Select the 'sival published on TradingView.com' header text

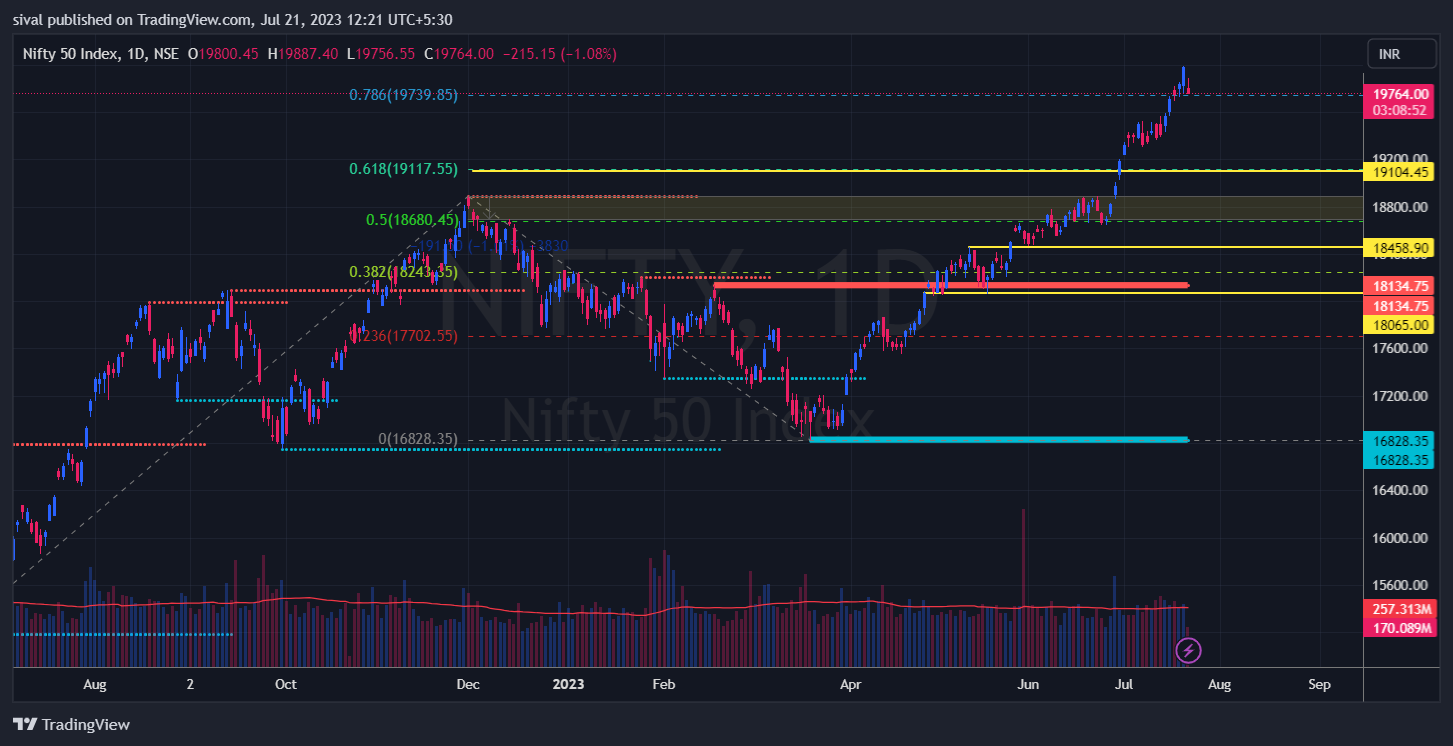point(130,20)
